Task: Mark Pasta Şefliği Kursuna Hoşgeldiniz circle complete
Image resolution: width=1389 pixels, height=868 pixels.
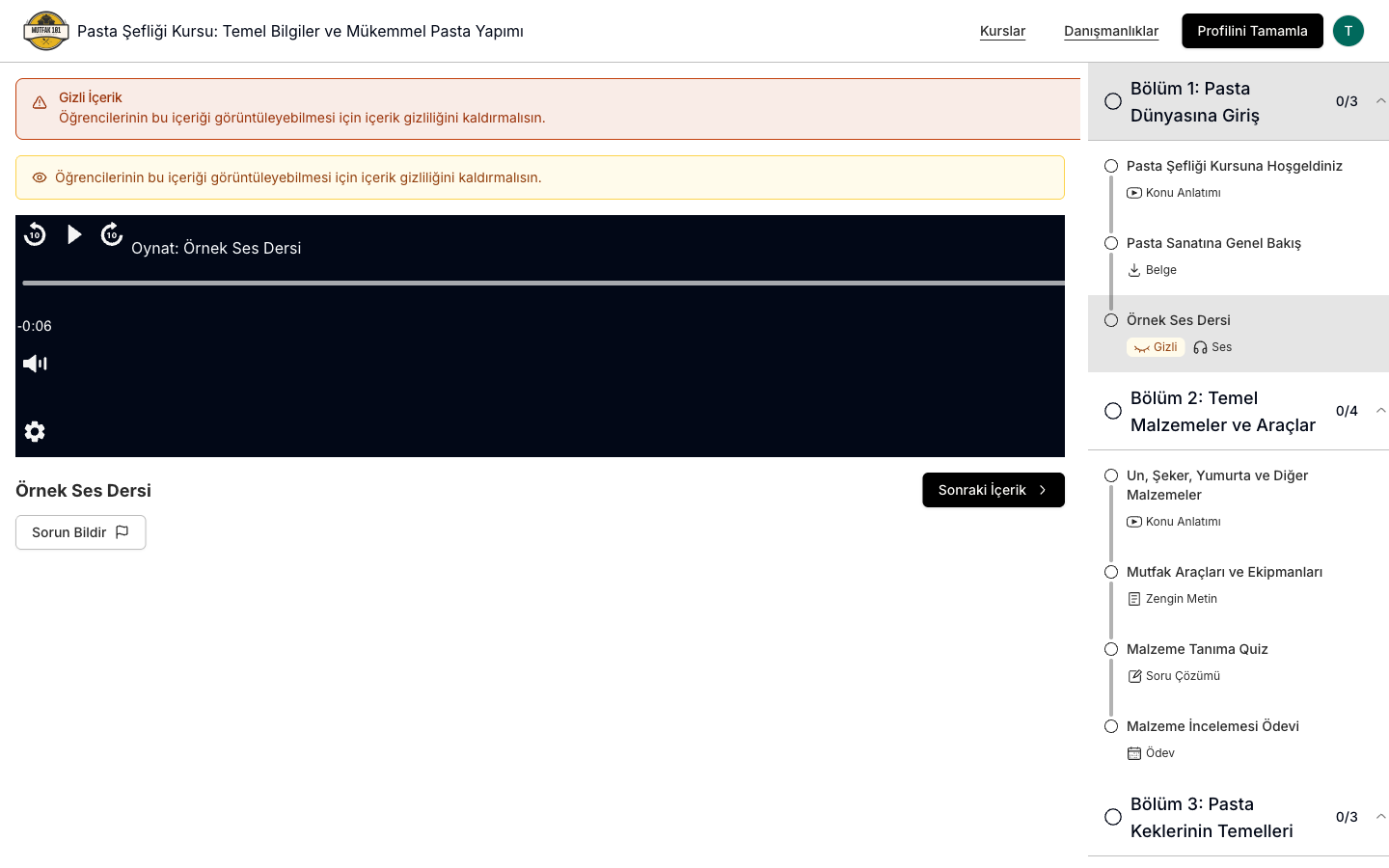Action: coord(1111,166)
